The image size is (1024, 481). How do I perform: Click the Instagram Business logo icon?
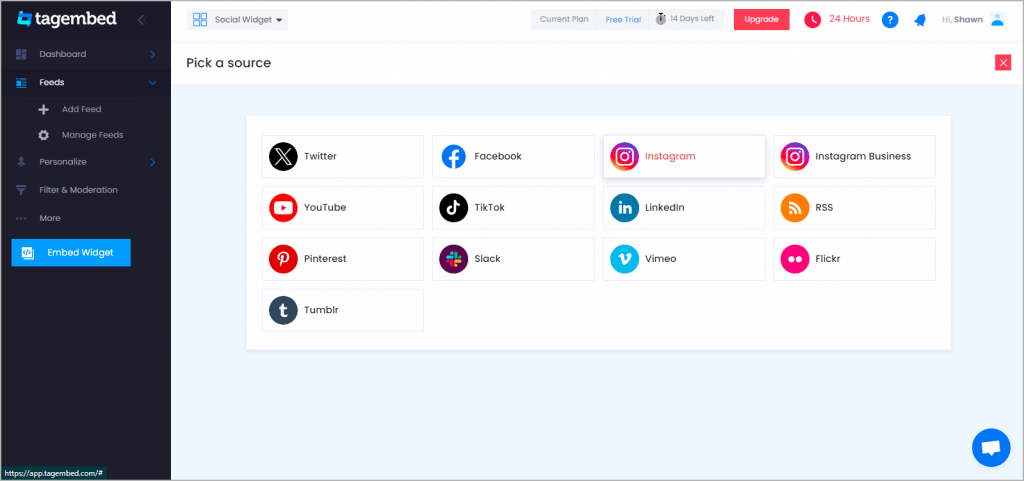(795, 157)
